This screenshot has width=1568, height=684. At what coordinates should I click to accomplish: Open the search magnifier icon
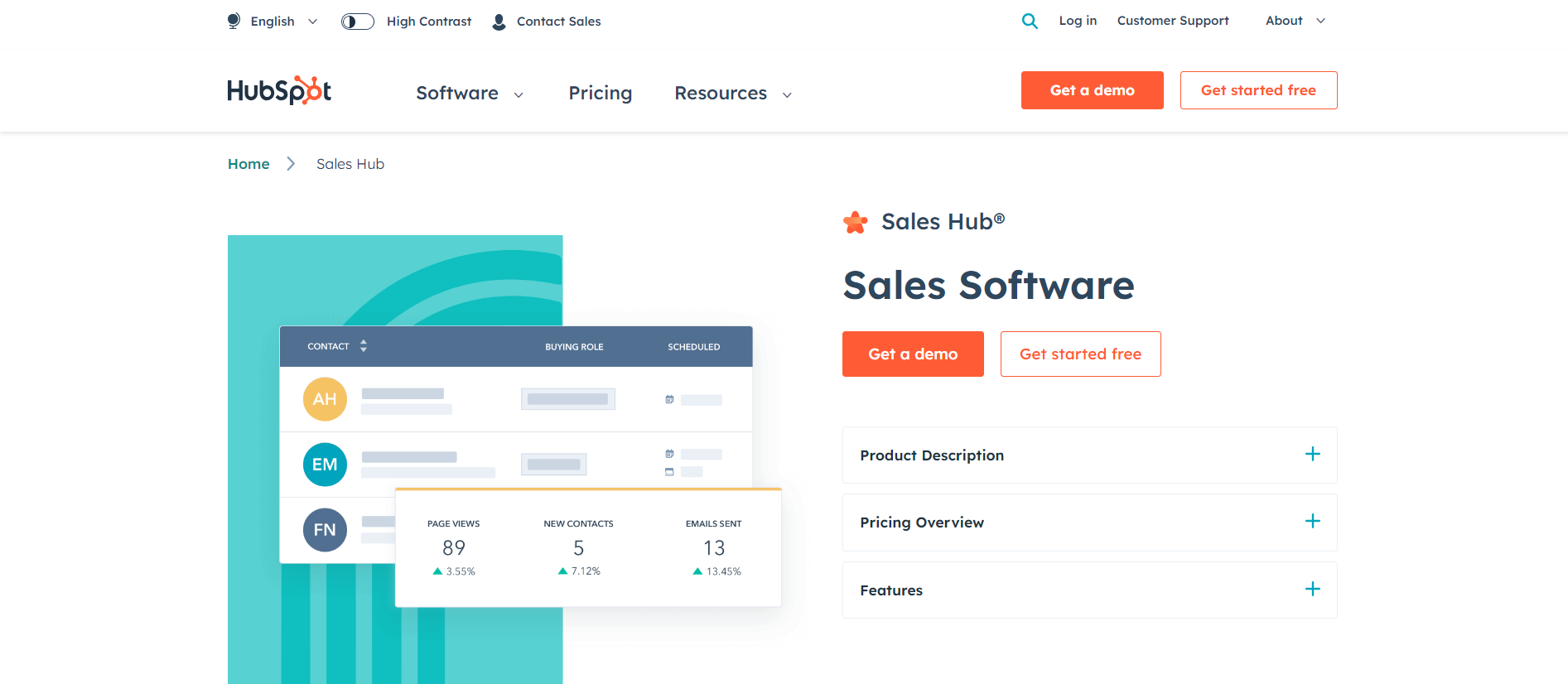[x=1030, y=21]
